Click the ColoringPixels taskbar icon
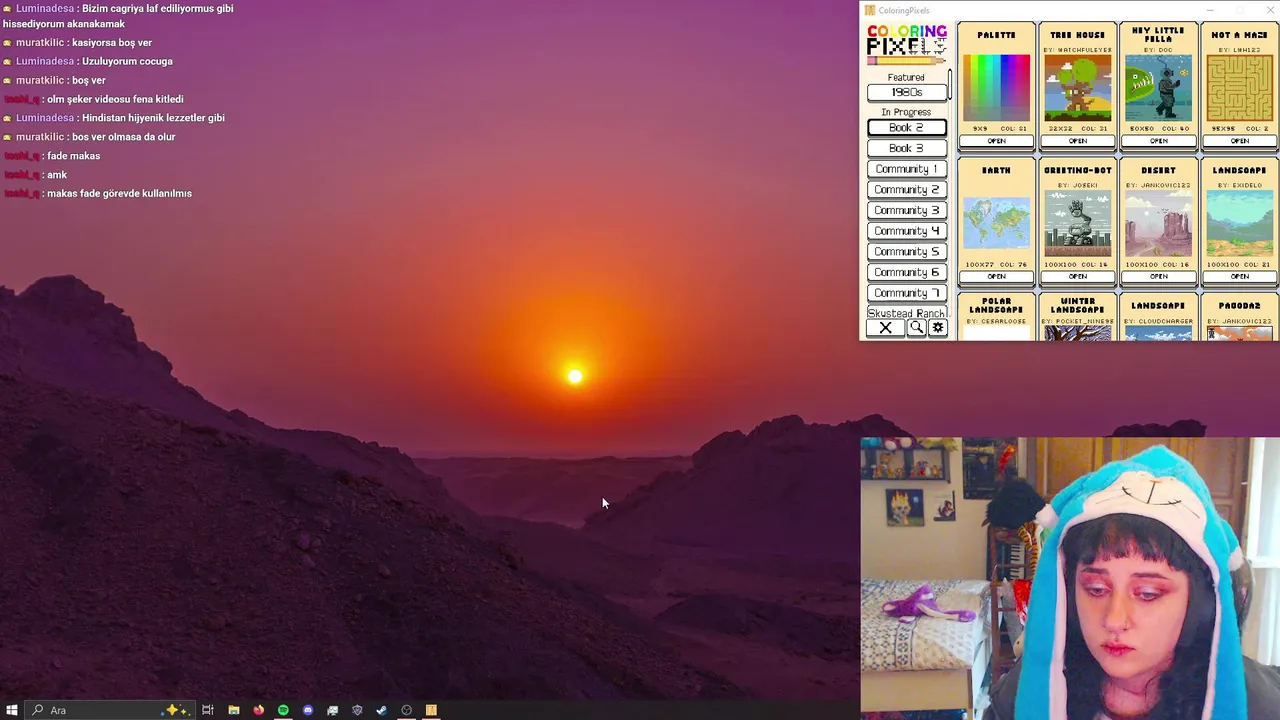1280x720 pixels. 431,710
